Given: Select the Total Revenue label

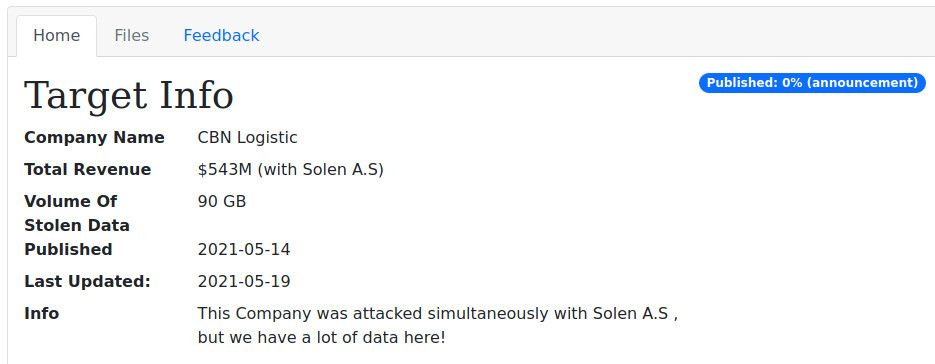Looking at the screenshot, I should pyautogui.click(x=88, y=169).
